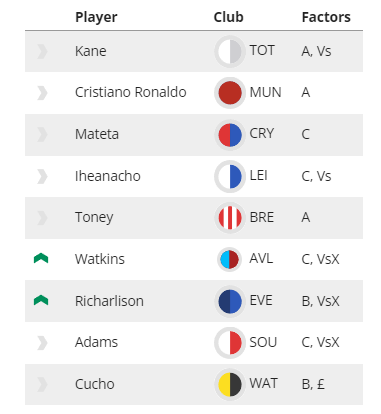The image size is (381, 414).
Task: Click Leicester badge beside Iheanacho
Action: click(x=230, y=176)
